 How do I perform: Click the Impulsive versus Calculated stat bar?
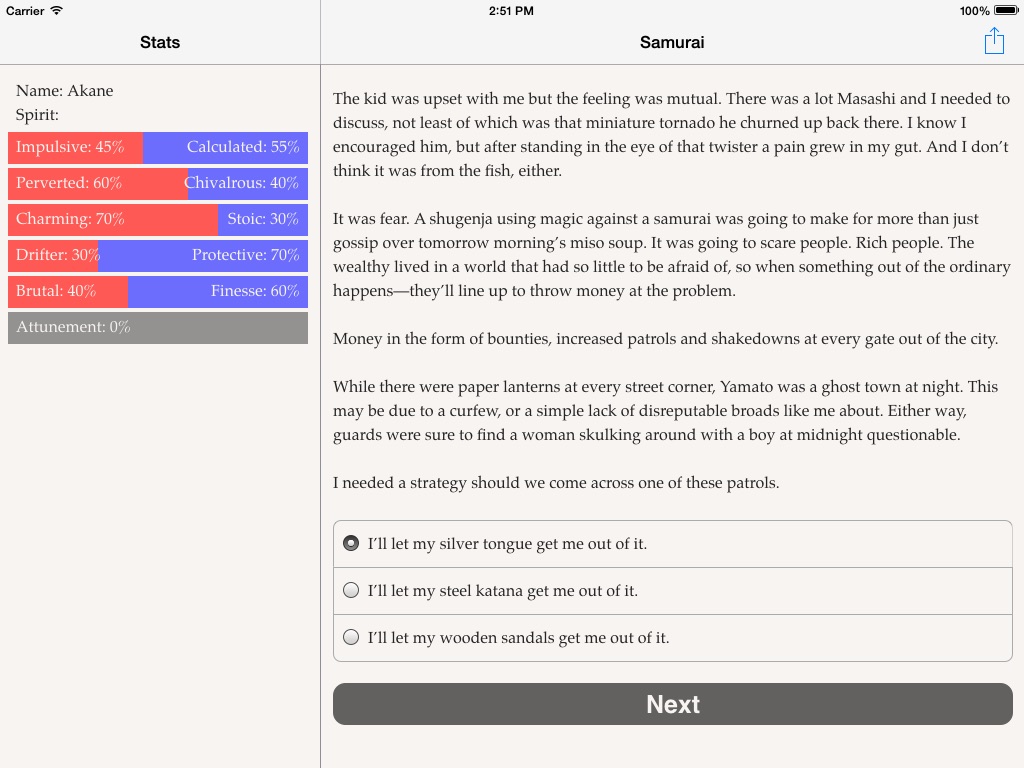point(158,147)
